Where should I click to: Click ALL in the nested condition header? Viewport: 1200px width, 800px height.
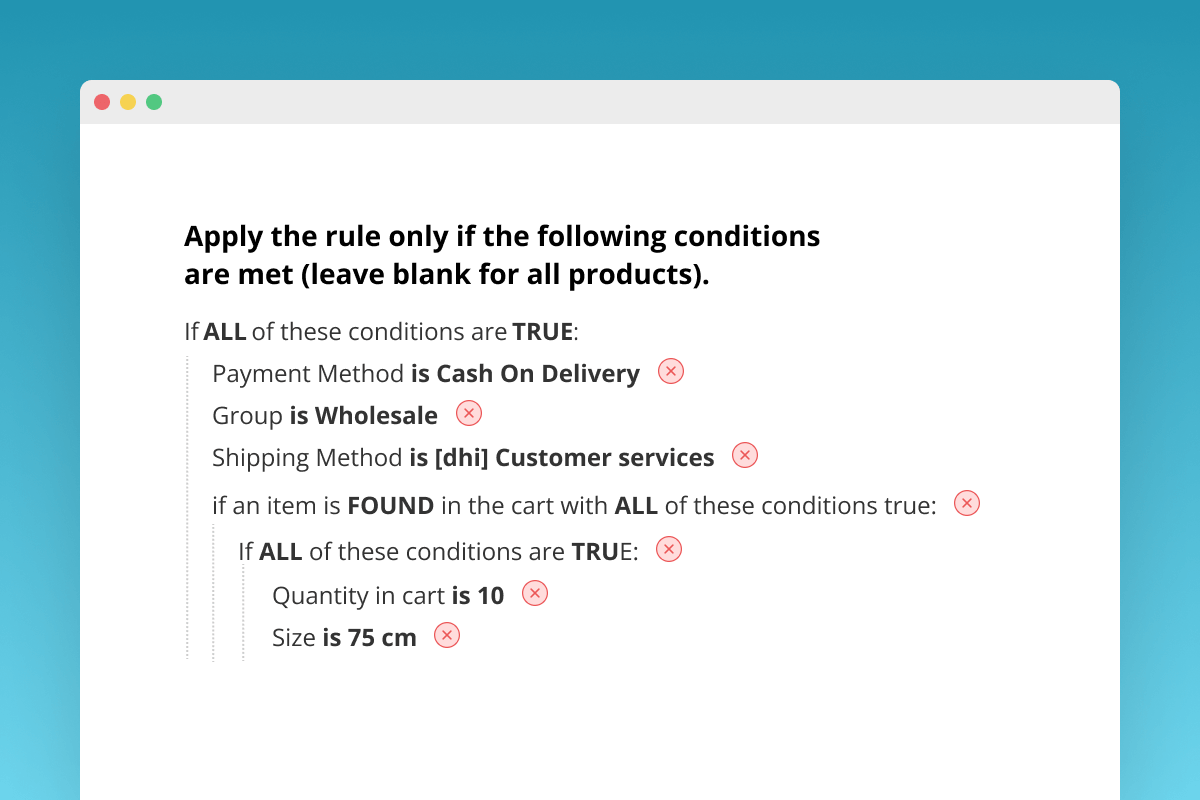click(x=281, y=551)
